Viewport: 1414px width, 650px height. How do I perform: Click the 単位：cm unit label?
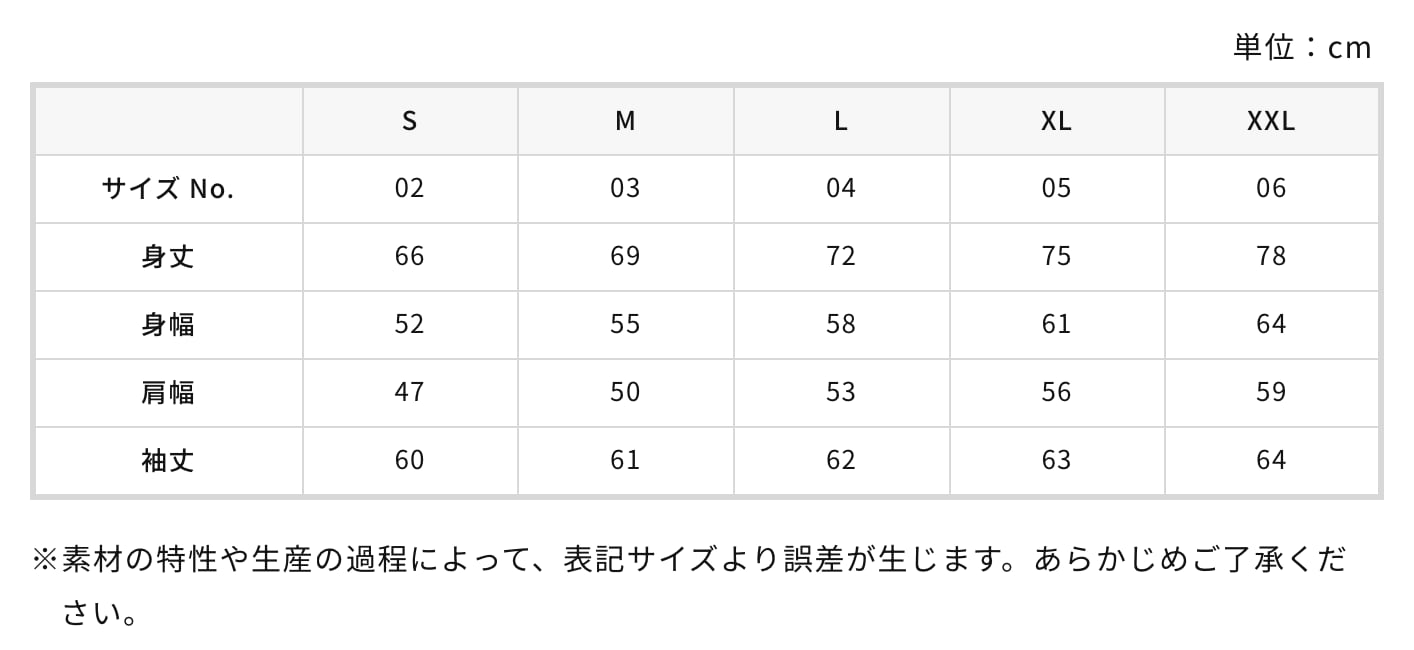pyautogui.click(x=1302, y=47)
